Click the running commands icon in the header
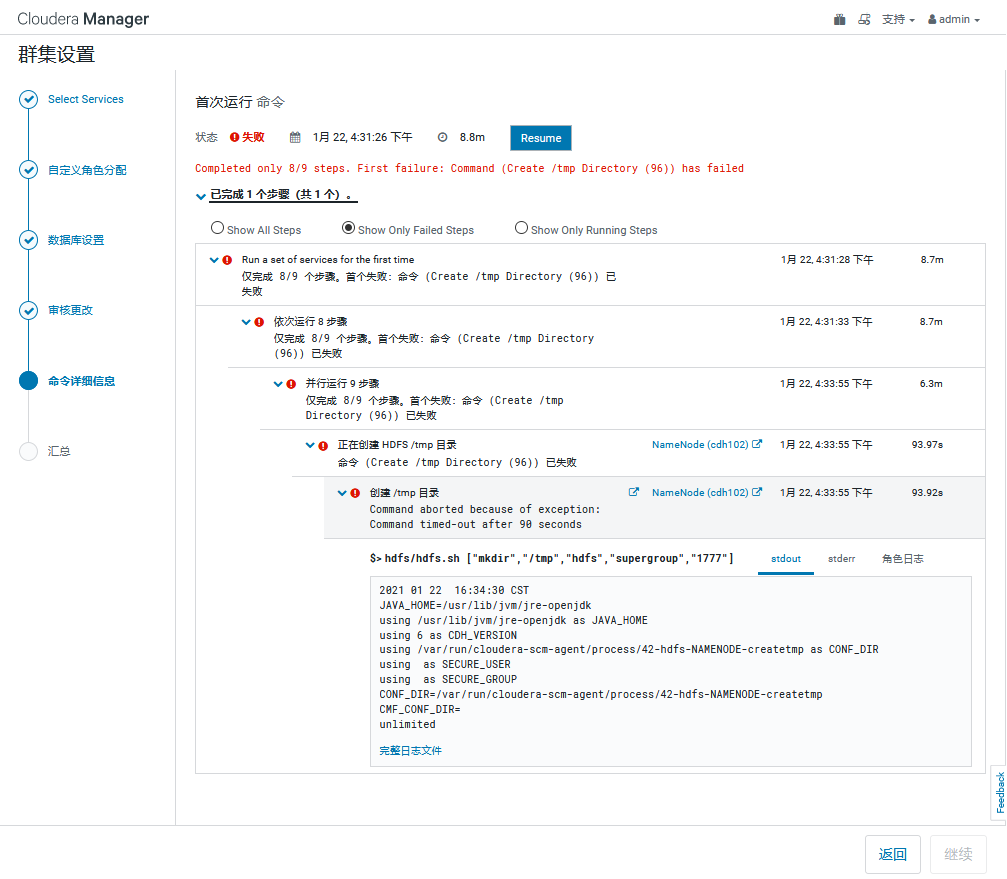 pos(864,18)
